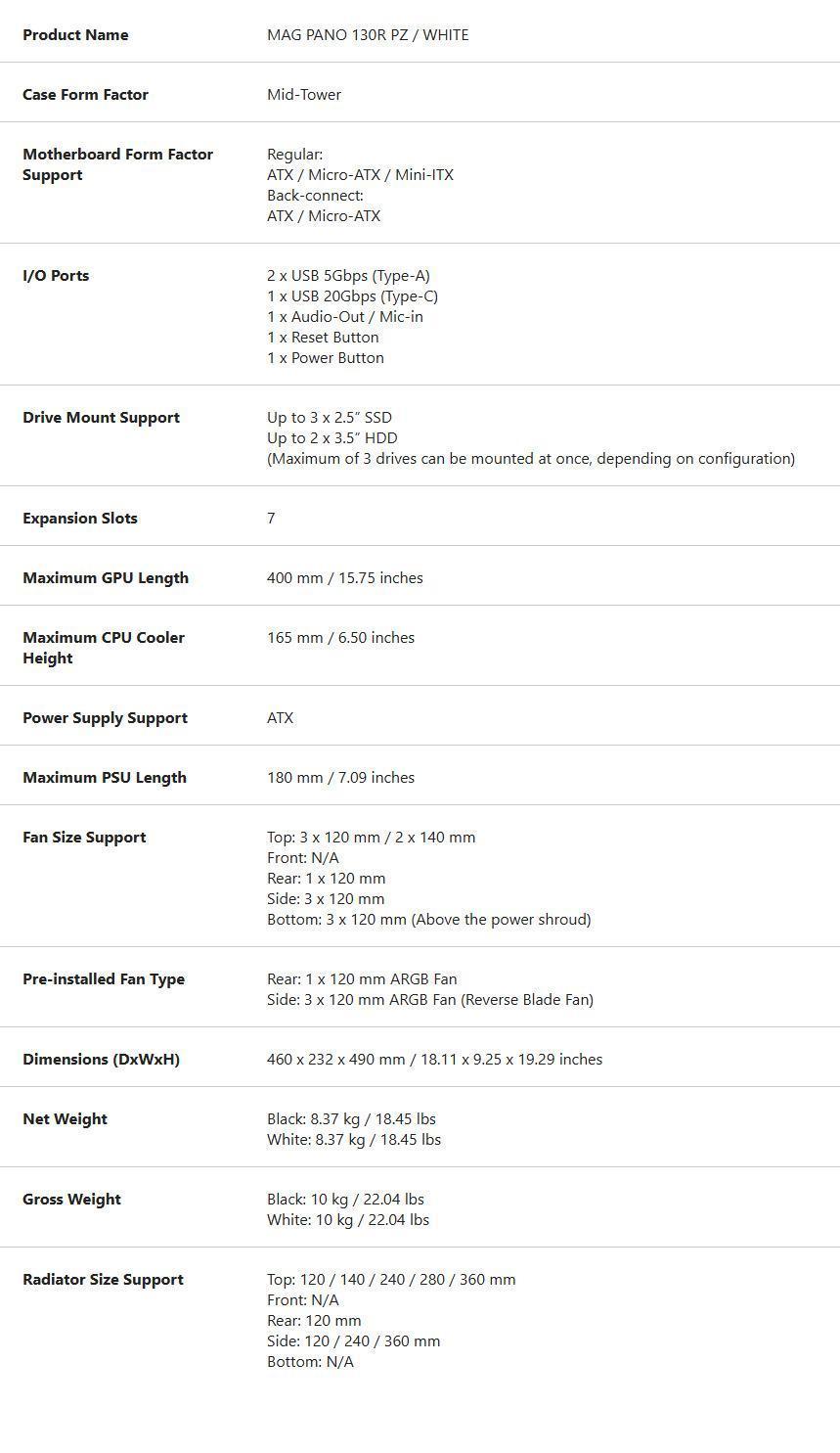This screenshot has width=840, height=1453.
Task: Click the maximum of 3 drives note
Action: point(530,459)
